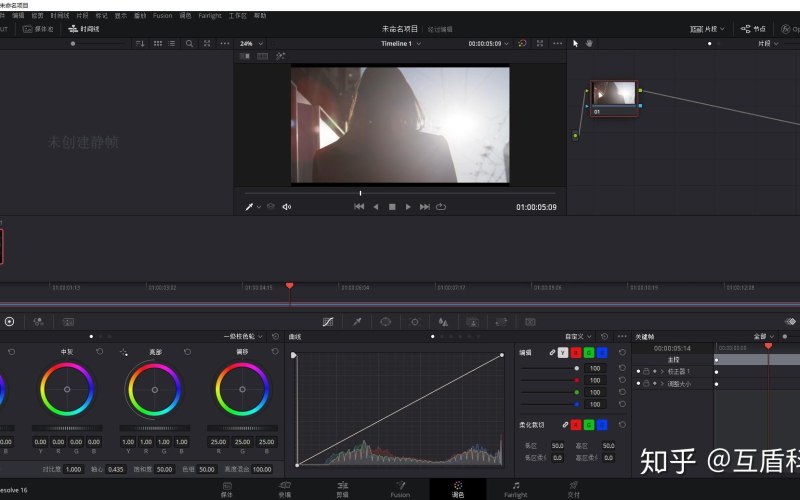Open the Power Window palette
800x500 pixels.
coord(386,322)
